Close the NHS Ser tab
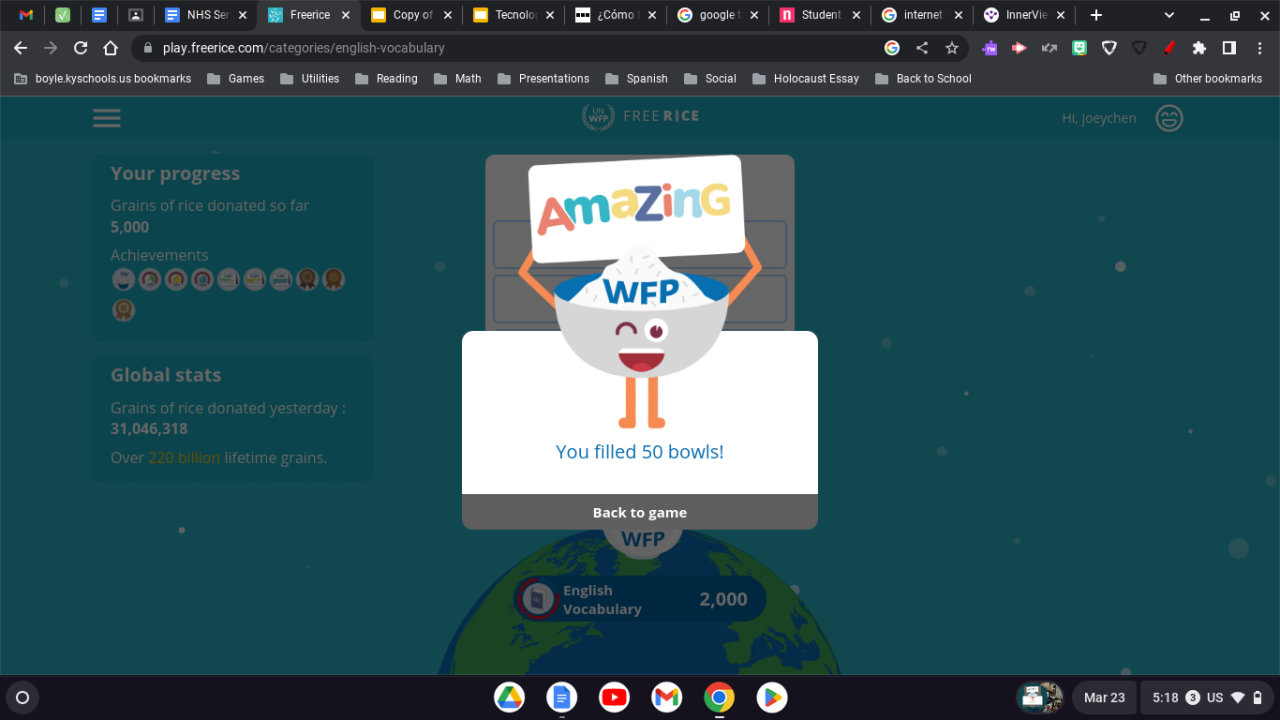 click(x=242, y=15)
